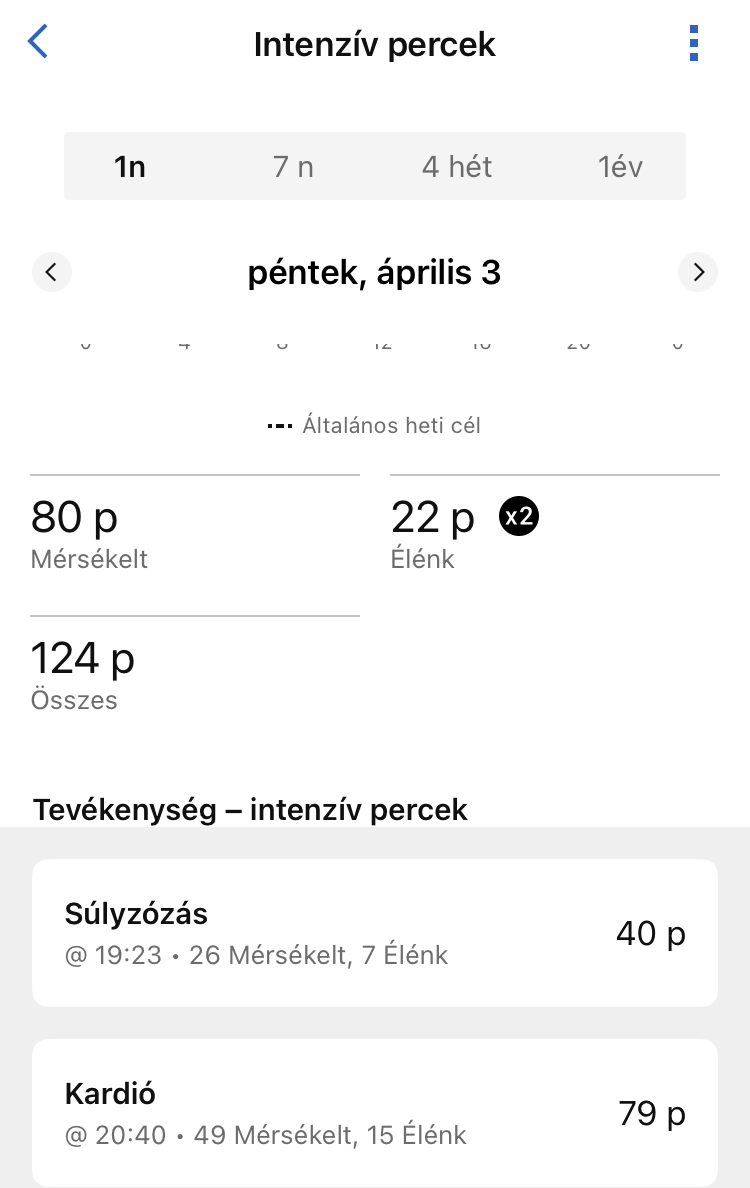The height and width of the screenshot is (1188, 750).
Task: Tap the 124 p Összes total
Action: coord(83,673)
